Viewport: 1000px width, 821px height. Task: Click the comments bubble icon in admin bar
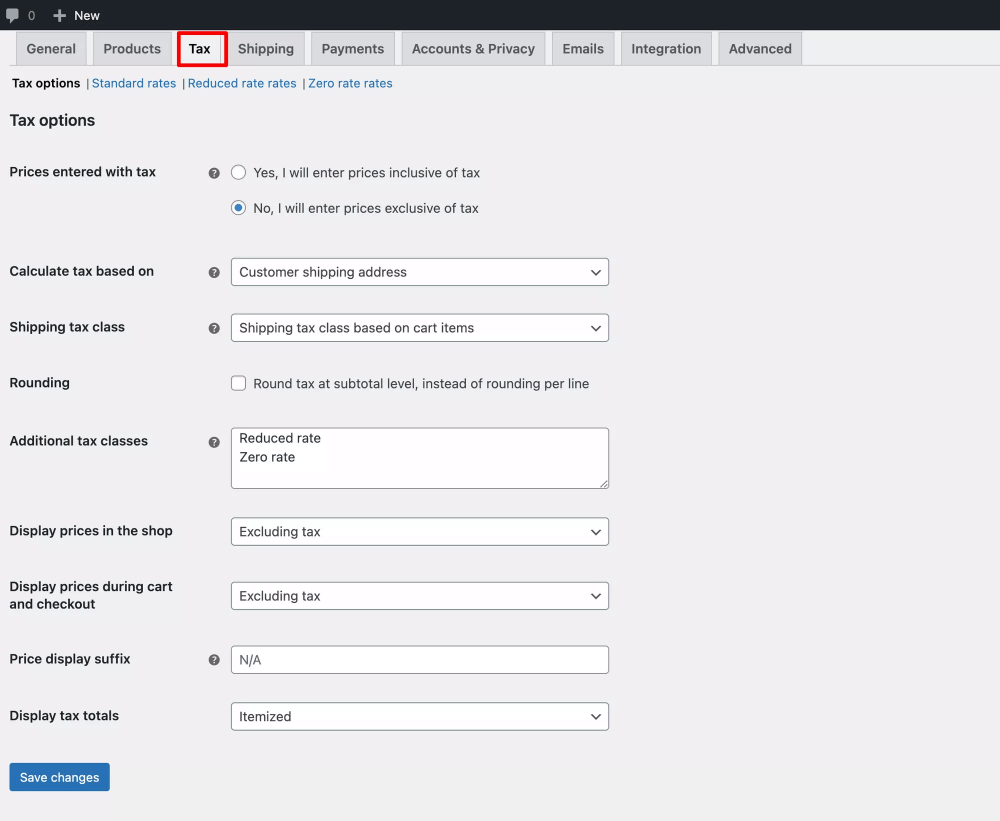pyautogui.click(x=12, y=15)
